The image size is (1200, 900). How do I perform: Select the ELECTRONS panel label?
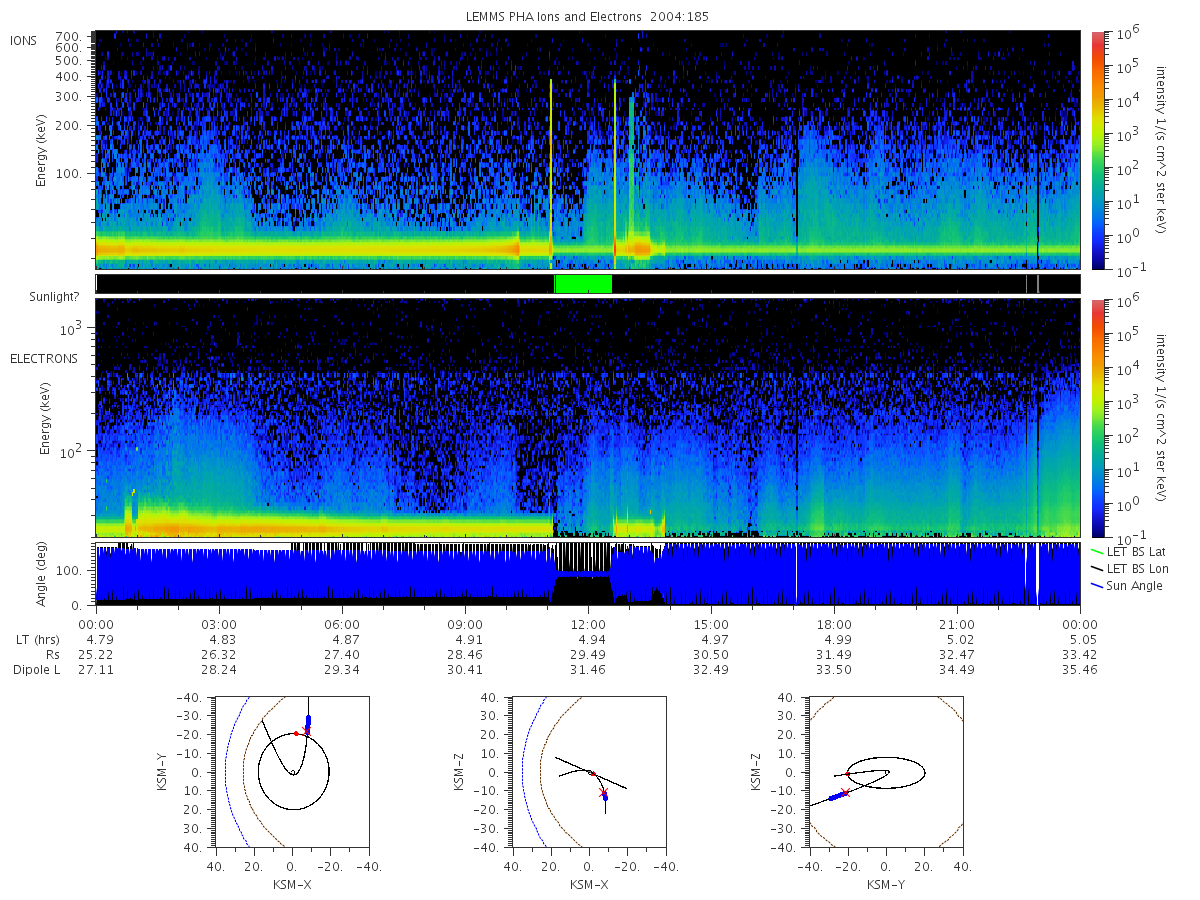pos(44,358)
